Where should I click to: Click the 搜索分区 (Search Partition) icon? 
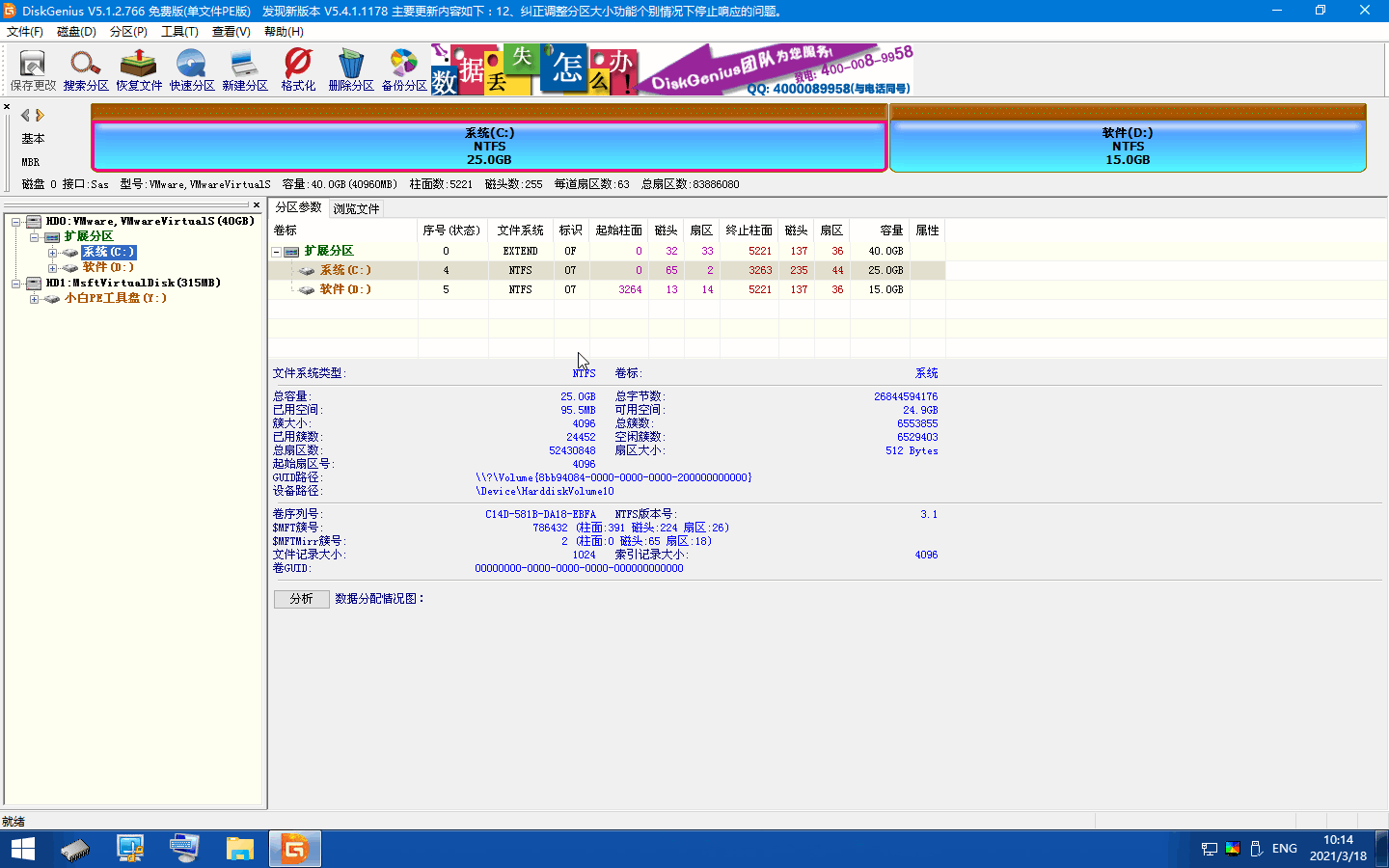pyautogui.click(x=86, y=70)
